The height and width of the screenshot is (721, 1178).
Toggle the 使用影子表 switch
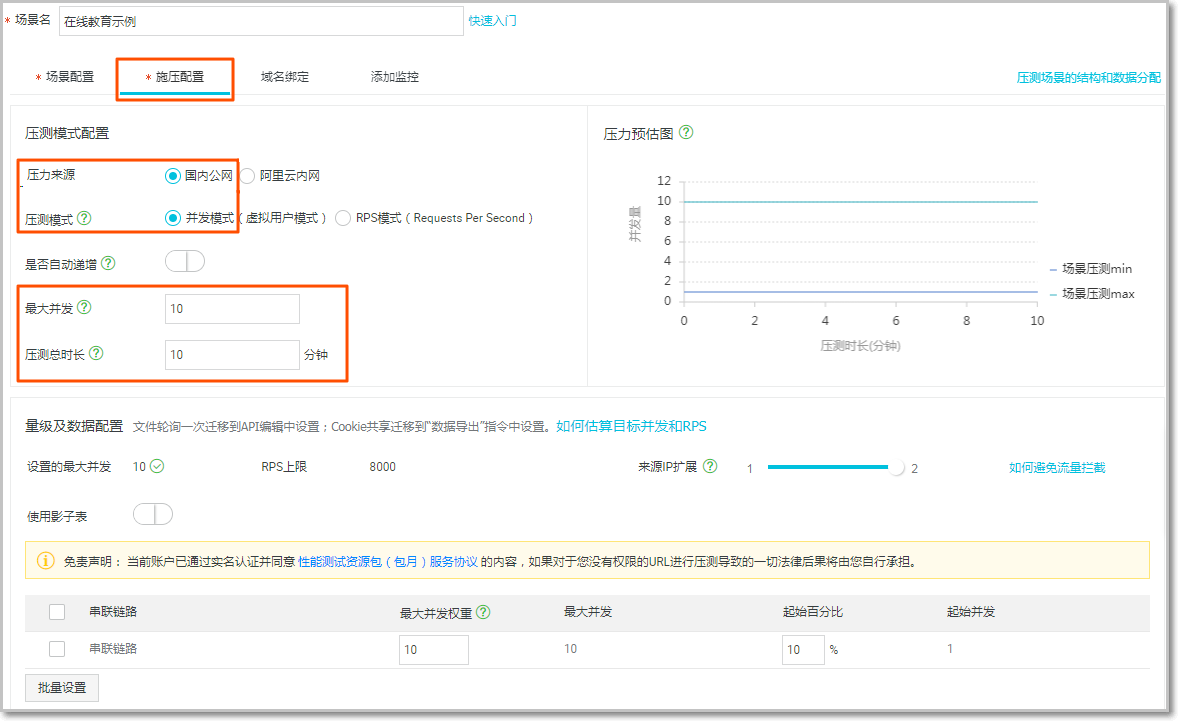[x=153, y=514]
